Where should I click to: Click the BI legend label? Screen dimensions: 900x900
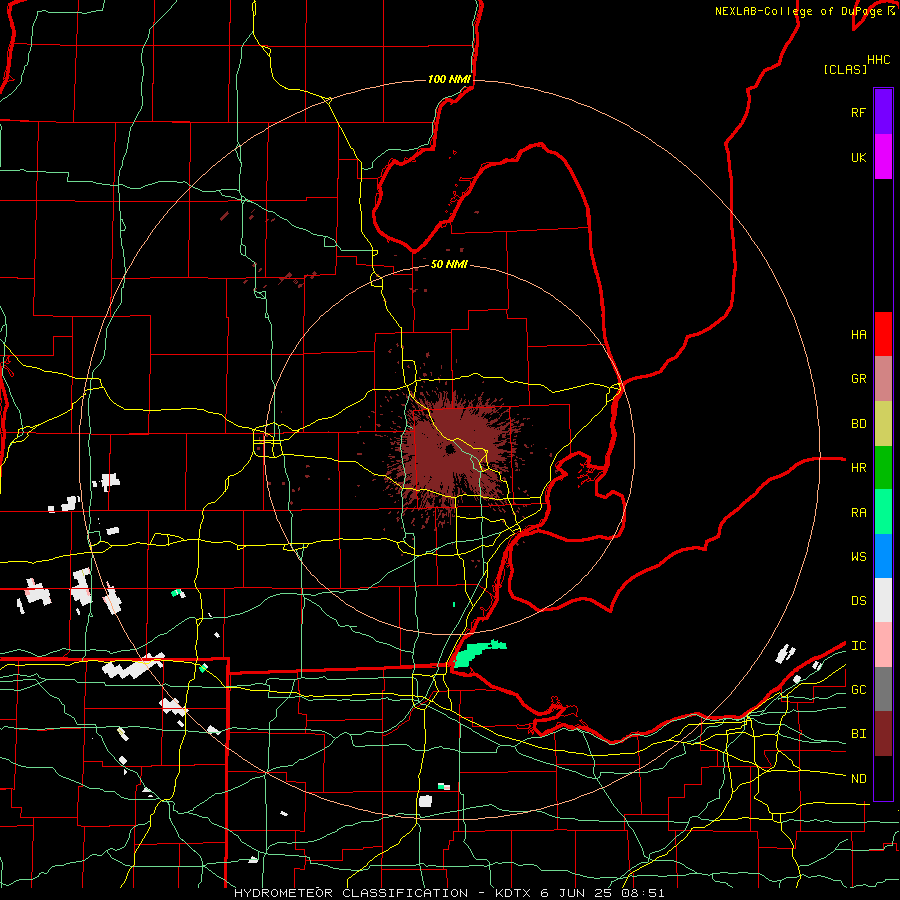858,734
